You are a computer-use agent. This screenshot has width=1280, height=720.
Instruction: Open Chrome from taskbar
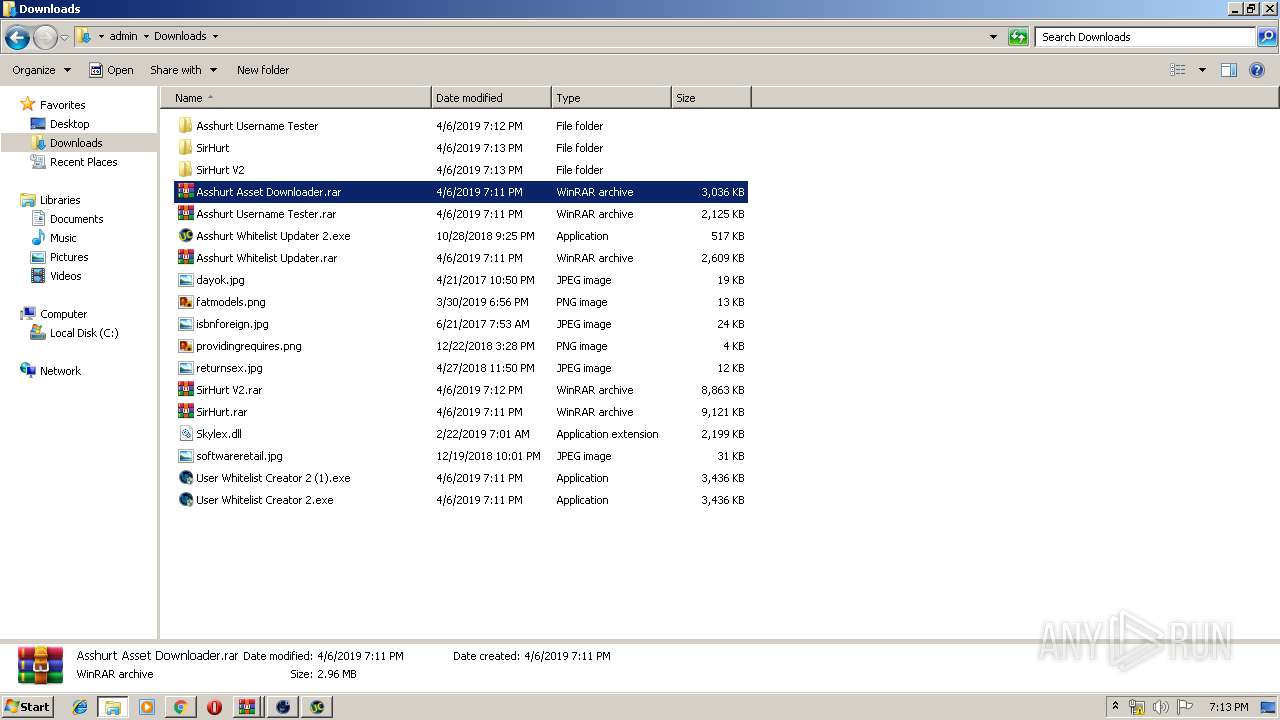(180, 707)
